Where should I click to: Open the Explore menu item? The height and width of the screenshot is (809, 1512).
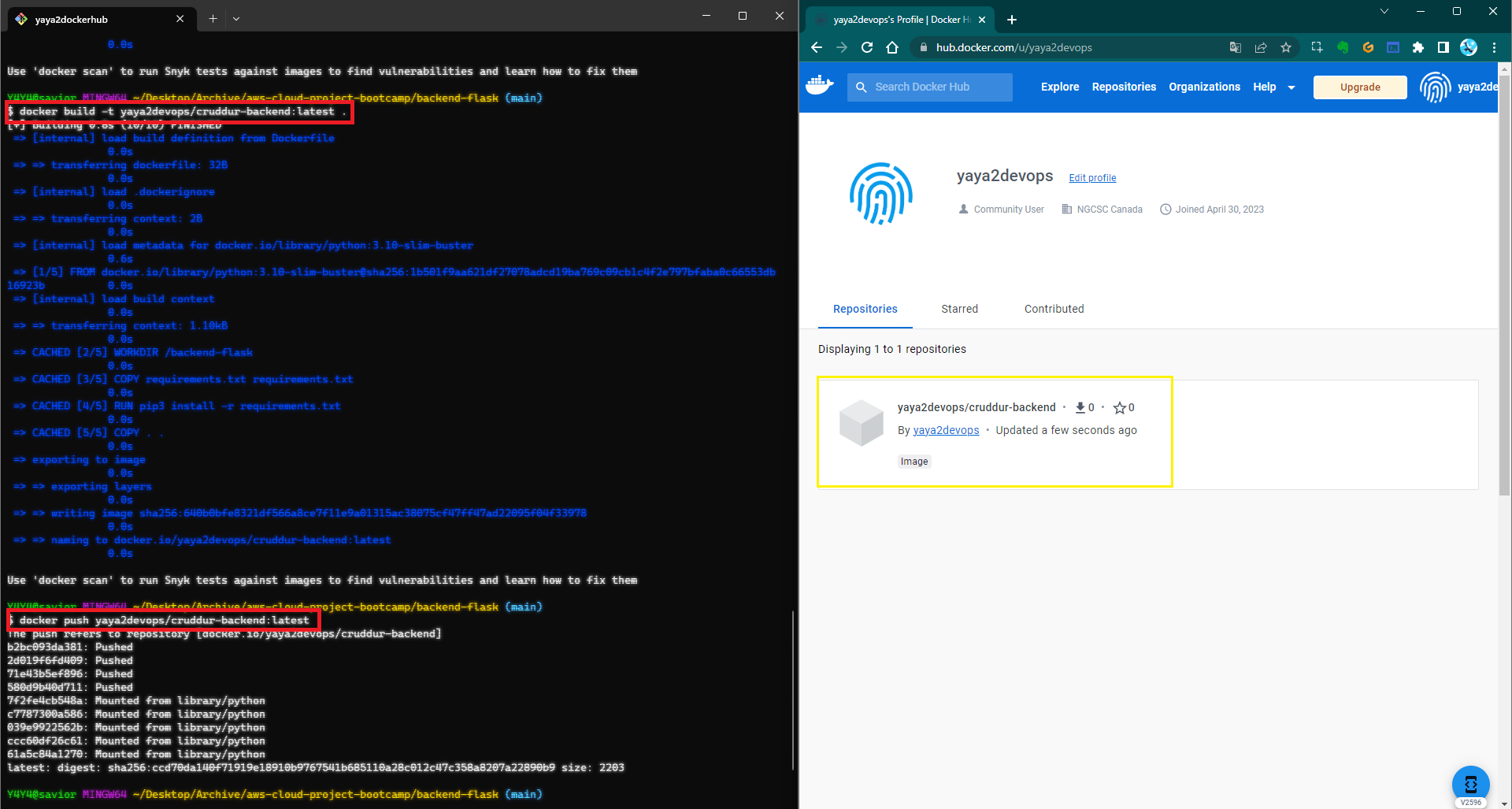[1060, 87]
